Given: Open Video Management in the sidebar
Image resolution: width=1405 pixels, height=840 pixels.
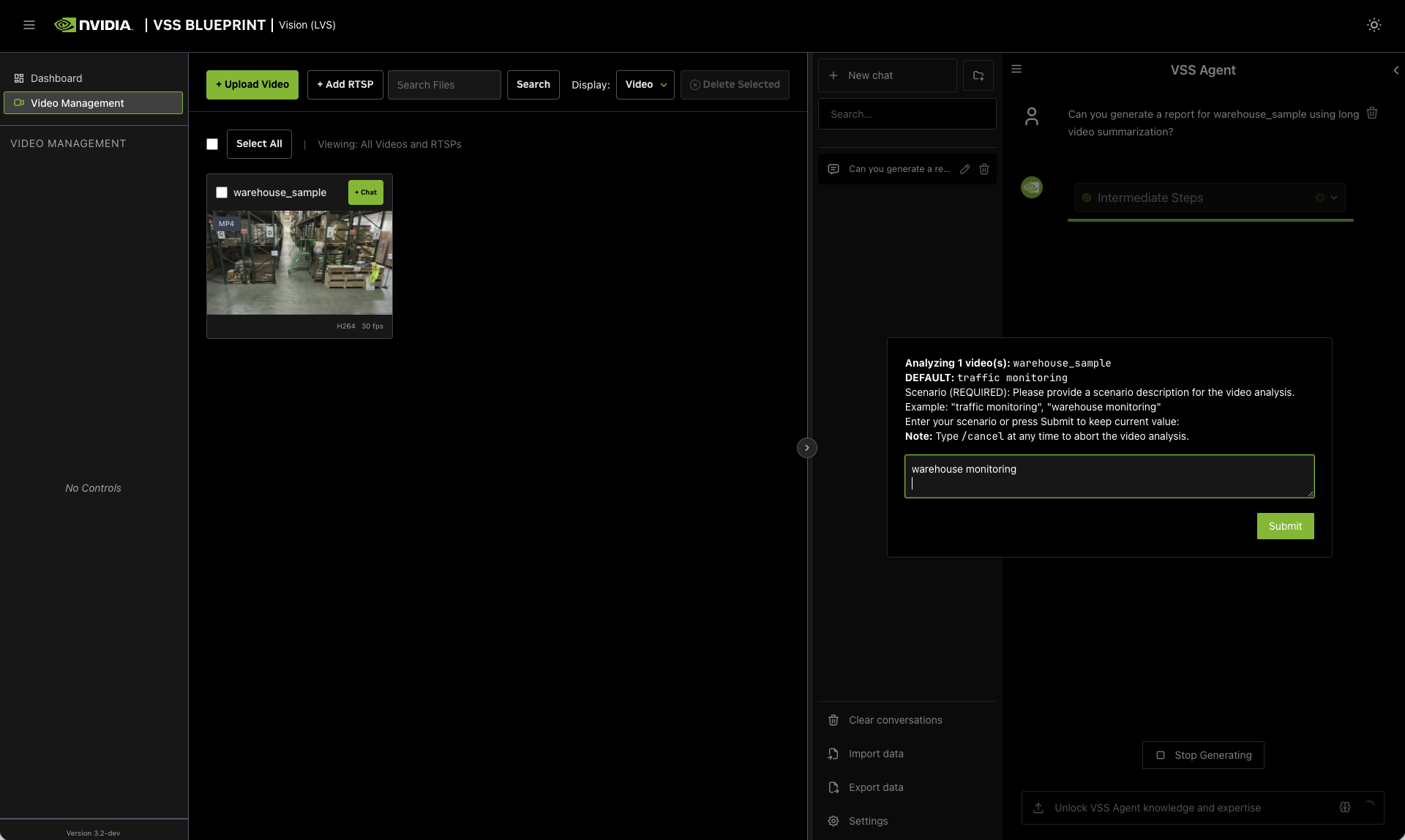Looking at the screenshot, I should pos(94,103).
